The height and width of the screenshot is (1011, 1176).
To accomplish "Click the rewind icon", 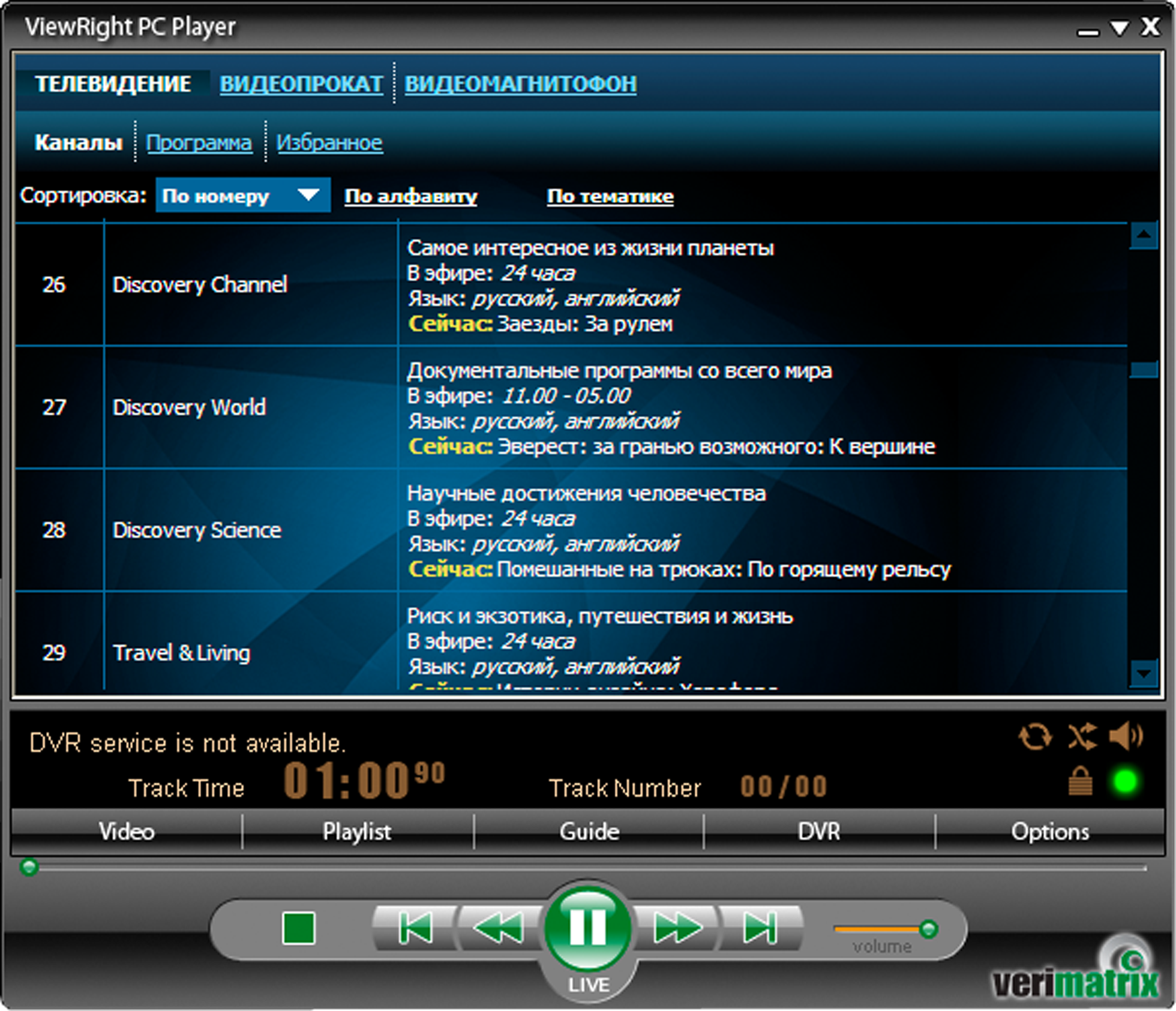I will 499,928.
